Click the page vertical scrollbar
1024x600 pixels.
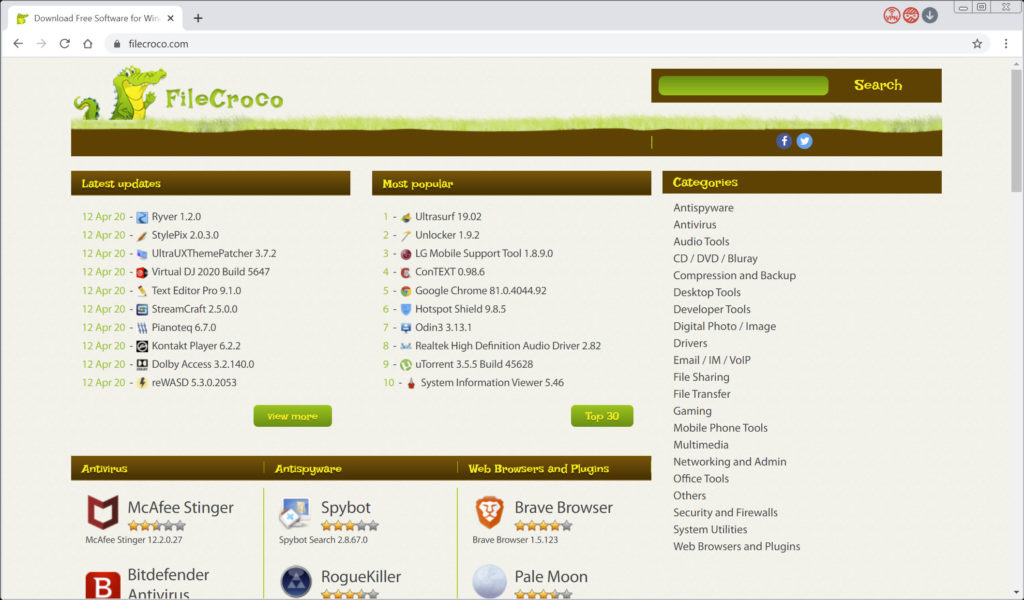point(1016,131)
